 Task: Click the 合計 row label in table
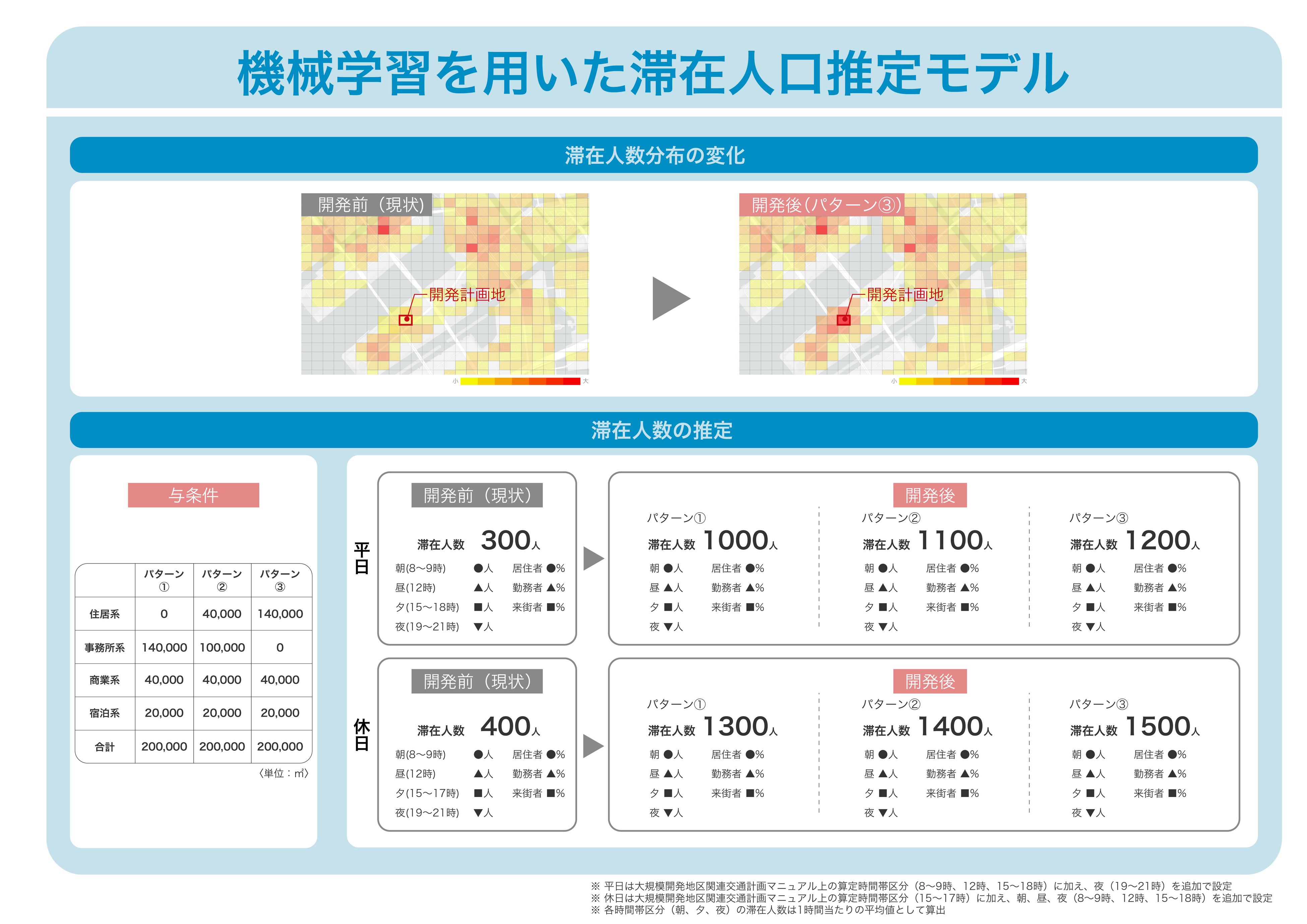point(105,747)
